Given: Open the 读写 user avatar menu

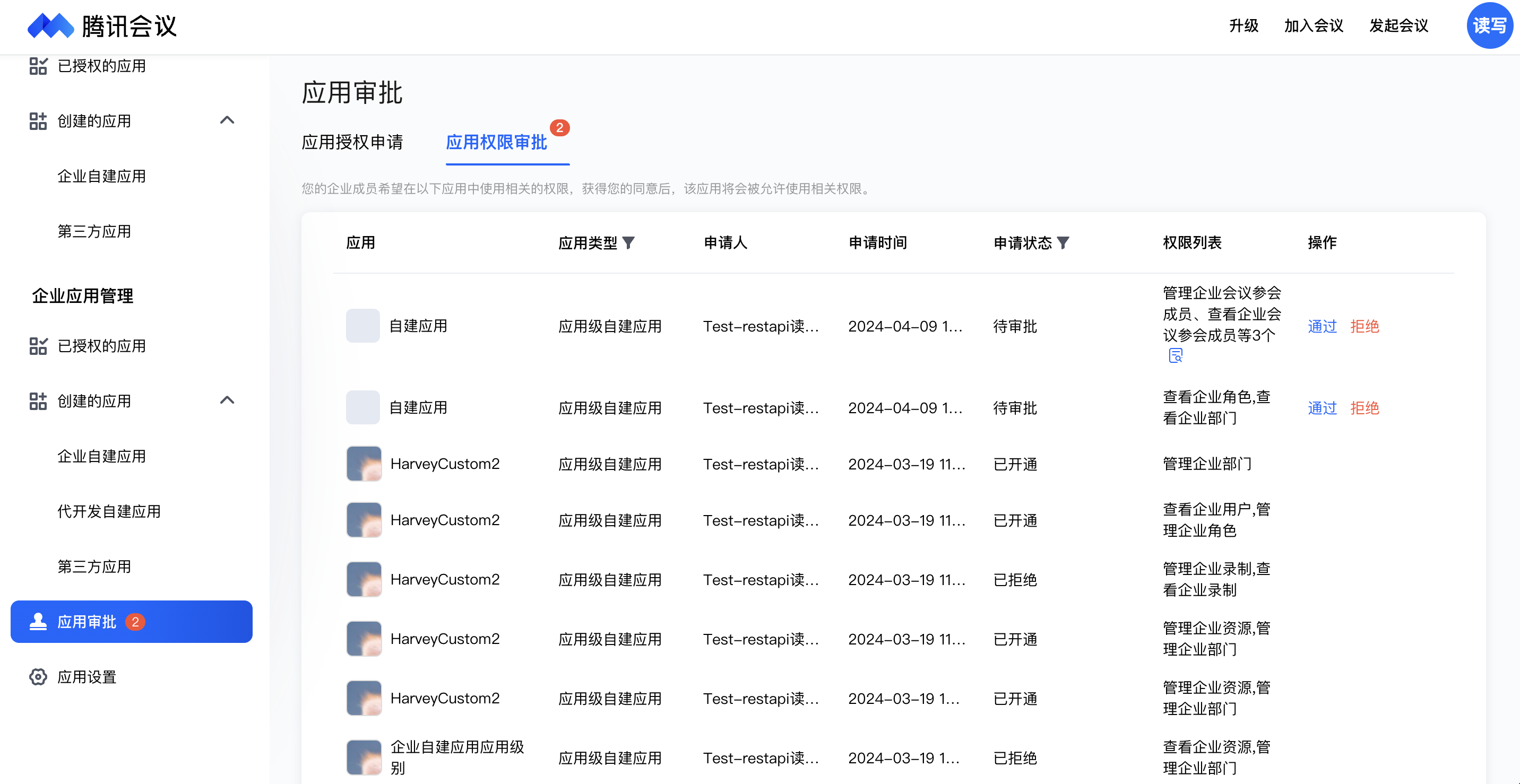Looking at the screenshot, I should click(x=1489, y=25).
